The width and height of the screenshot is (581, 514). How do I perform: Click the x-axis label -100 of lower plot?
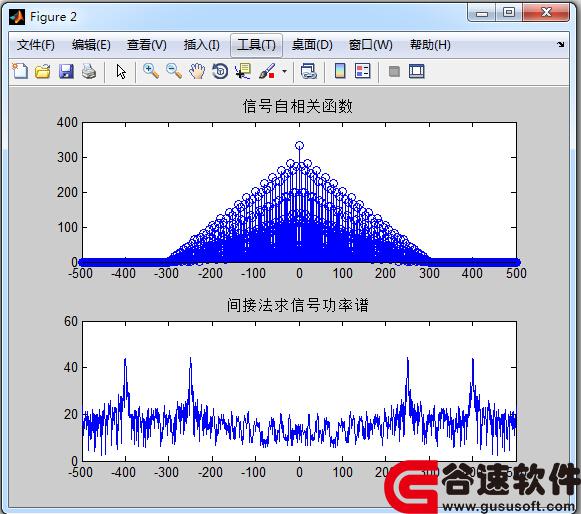[253, 472]
